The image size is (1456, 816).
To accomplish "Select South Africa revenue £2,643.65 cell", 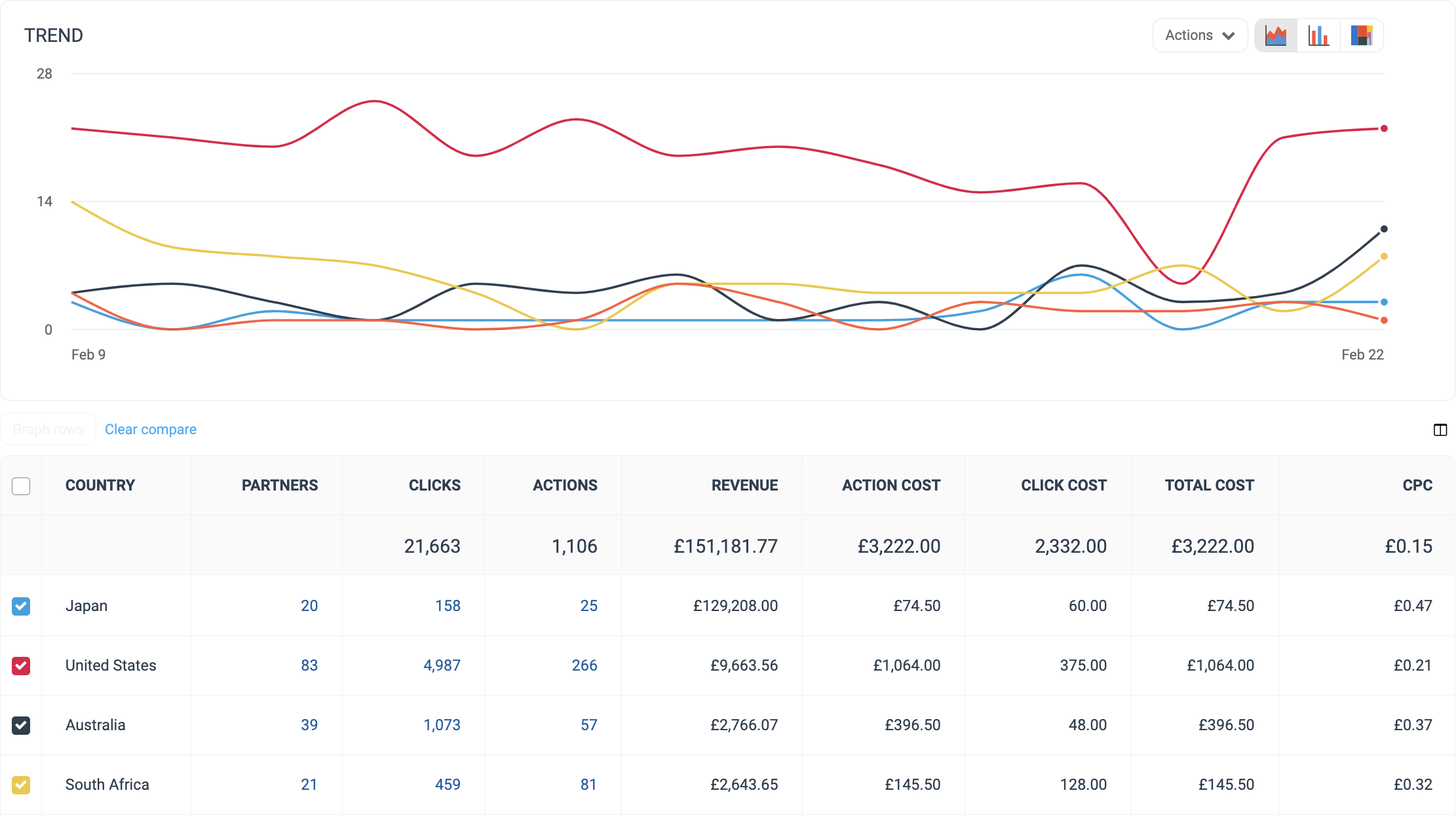I will [712, 785].
